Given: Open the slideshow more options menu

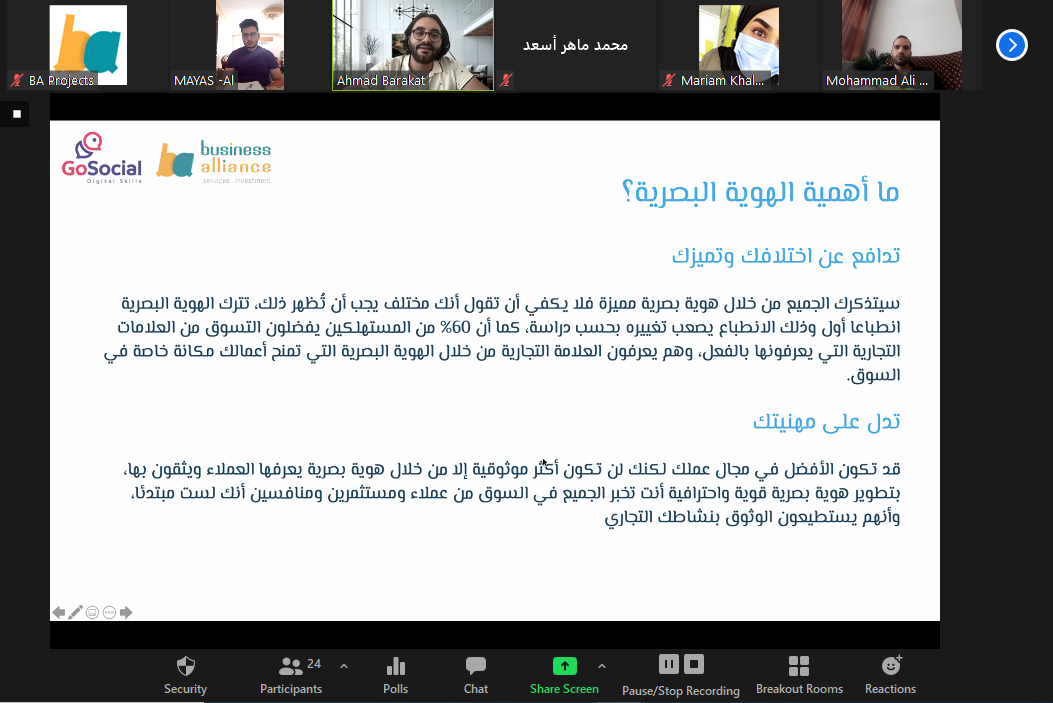Looking at the screenshot, I should (109, 612).
